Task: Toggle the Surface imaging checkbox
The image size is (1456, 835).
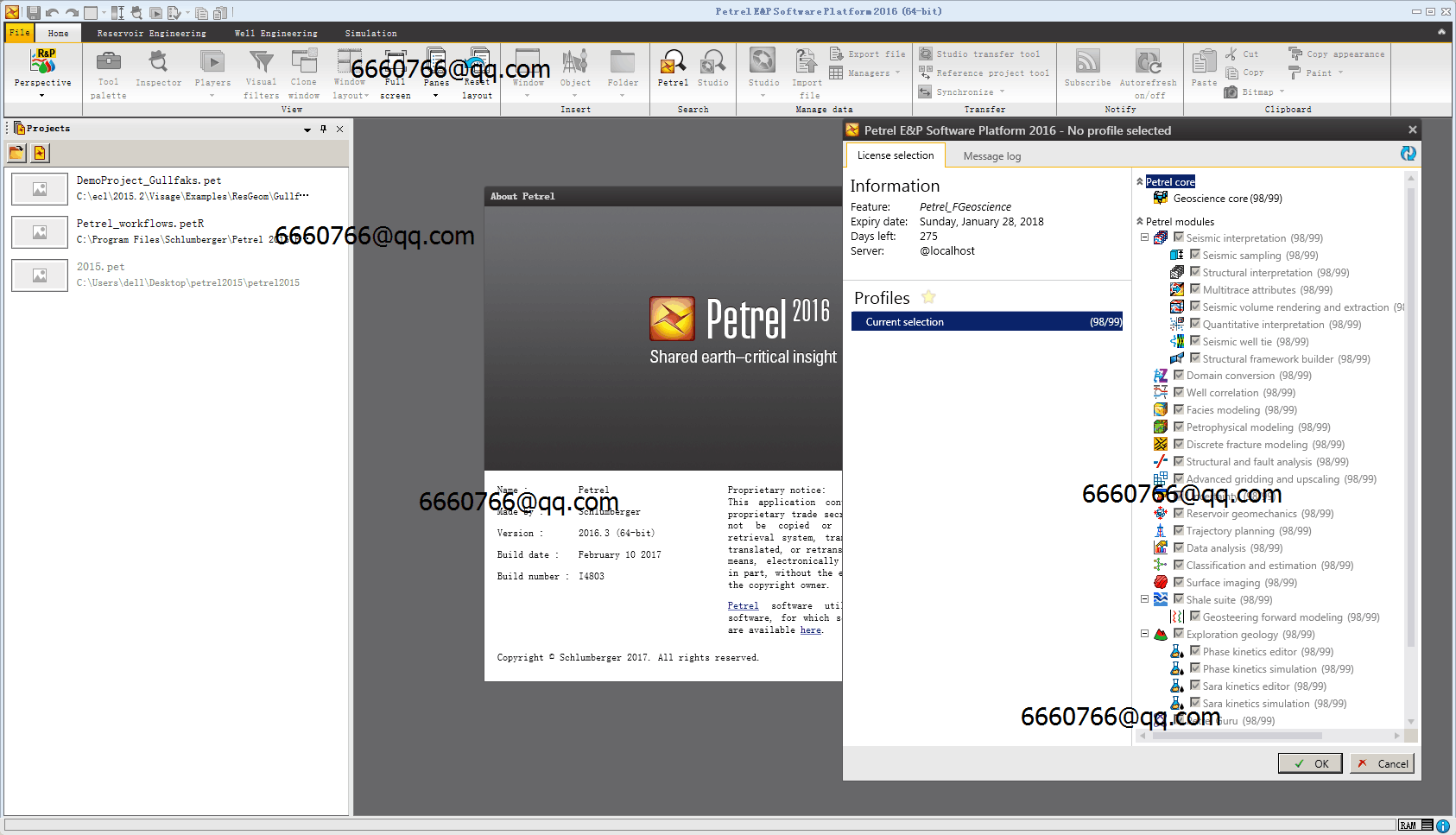Action: (1178, 582)
